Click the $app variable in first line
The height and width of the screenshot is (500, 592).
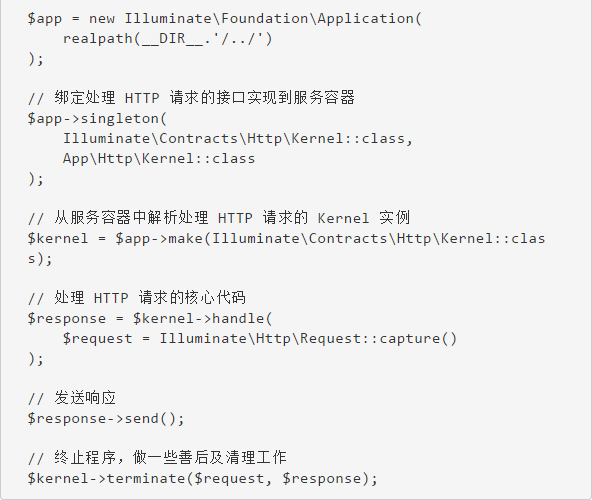(45, 19)
